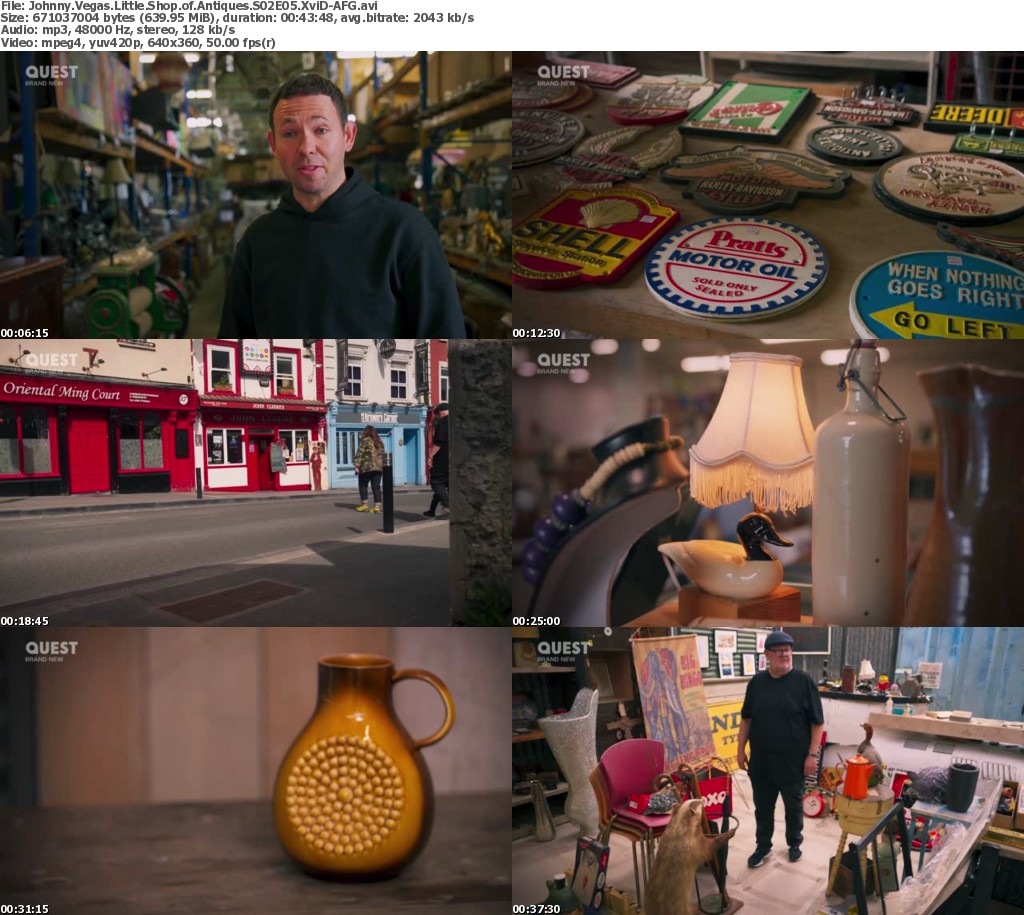Click the Video mpeg4 640x360 info line
This screenshot has width=1024, height=915.
click(138, 43)
